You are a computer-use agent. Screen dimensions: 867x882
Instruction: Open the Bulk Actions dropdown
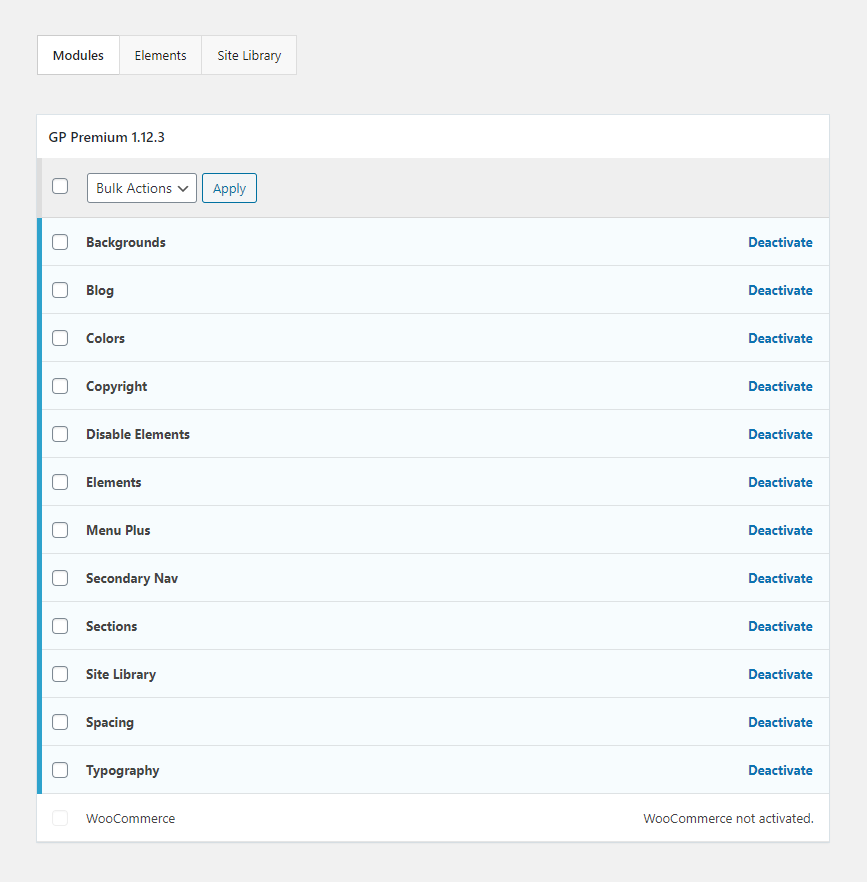(x=142, y=188)
